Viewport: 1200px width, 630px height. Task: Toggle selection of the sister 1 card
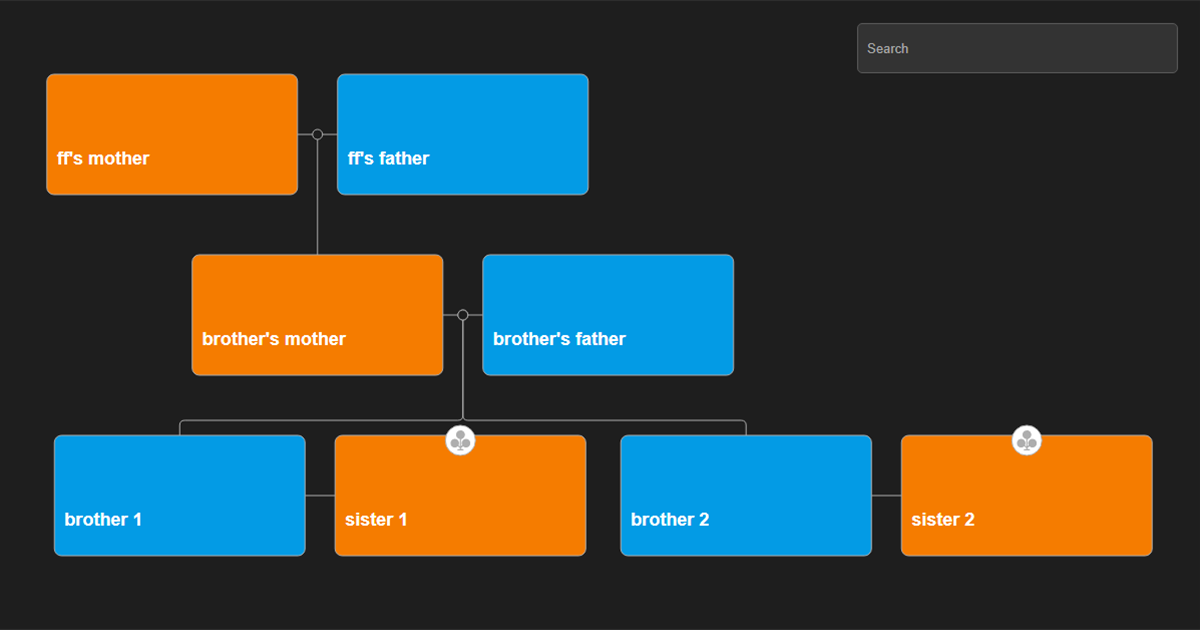point(460,500)
